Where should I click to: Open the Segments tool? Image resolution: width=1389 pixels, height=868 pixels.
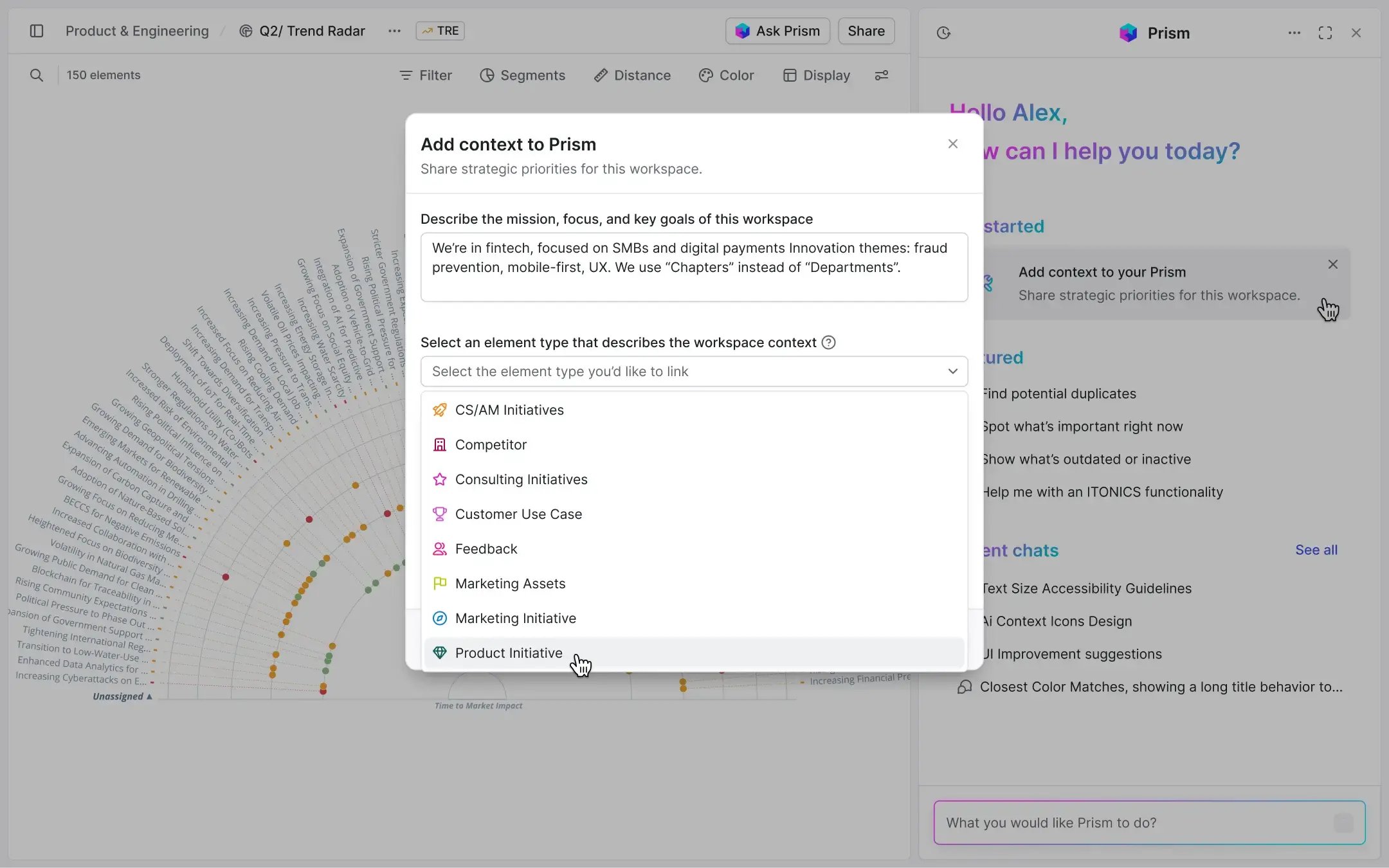[x=522, y=75]
